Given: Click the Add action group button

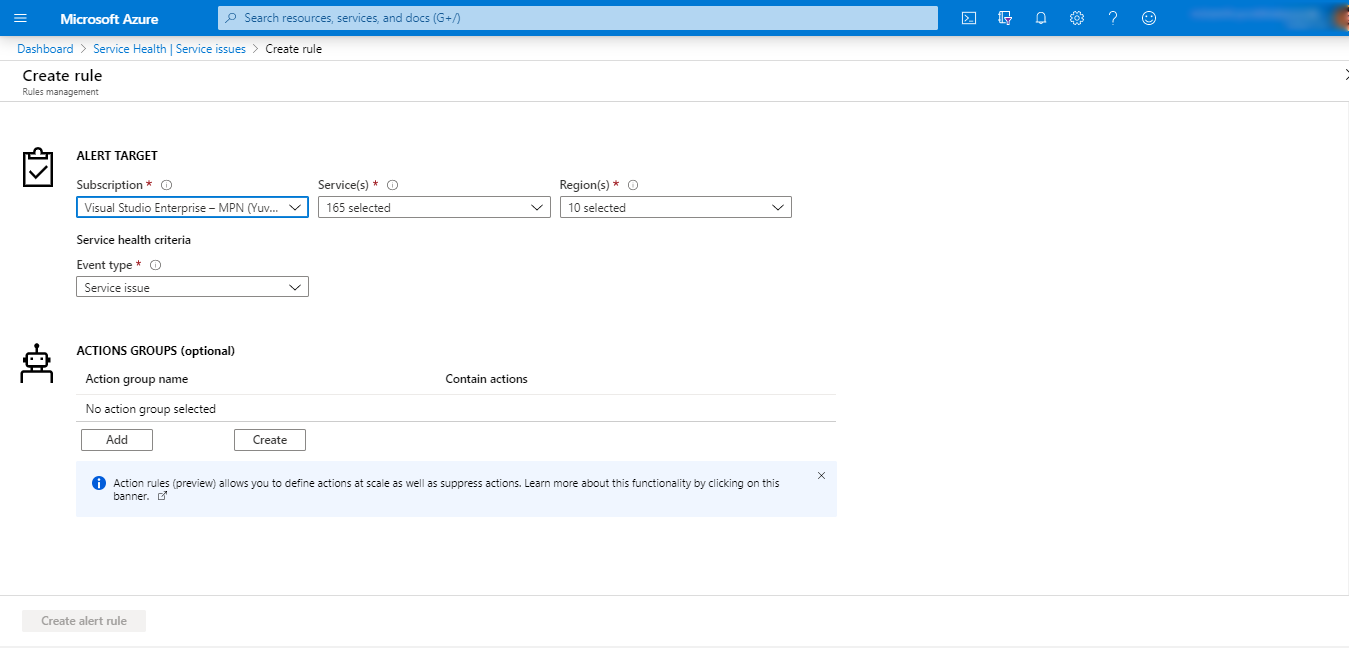Looking at the screenshot, I should coord(117,440).
